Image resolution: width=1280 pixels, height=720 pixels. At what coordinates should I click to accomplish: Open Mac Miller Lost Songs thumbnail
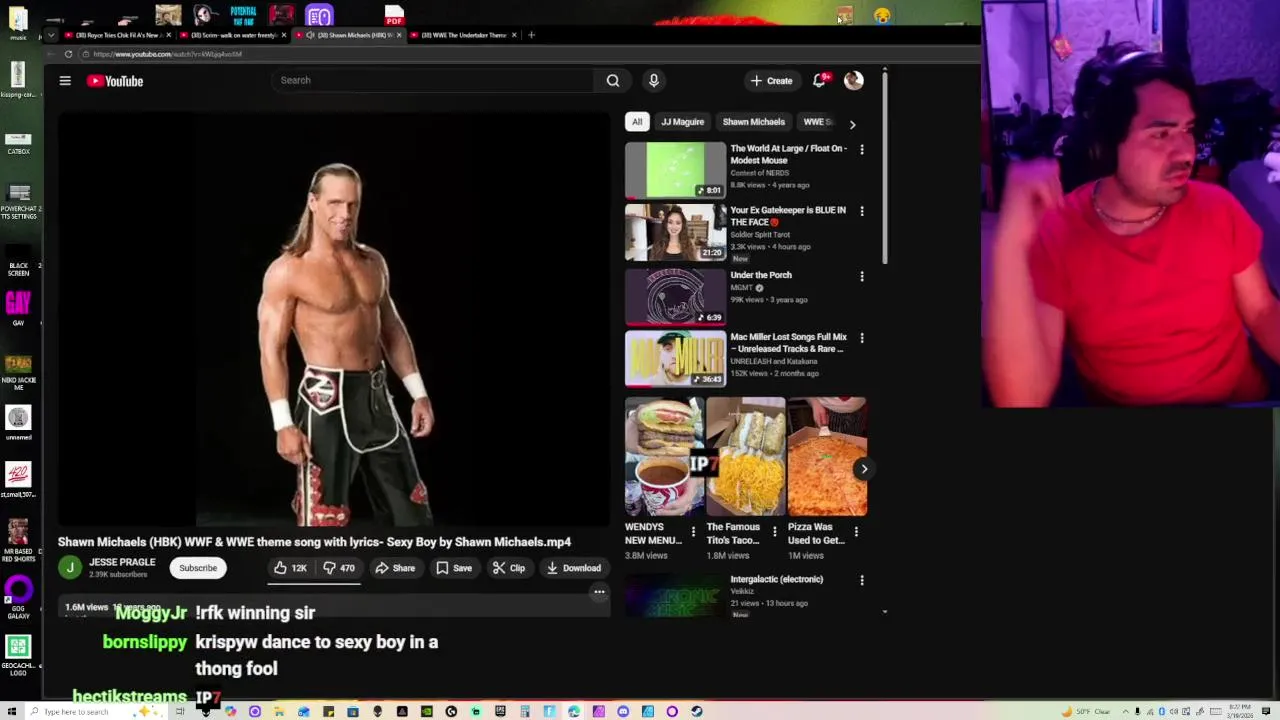[x=675, y=358]
